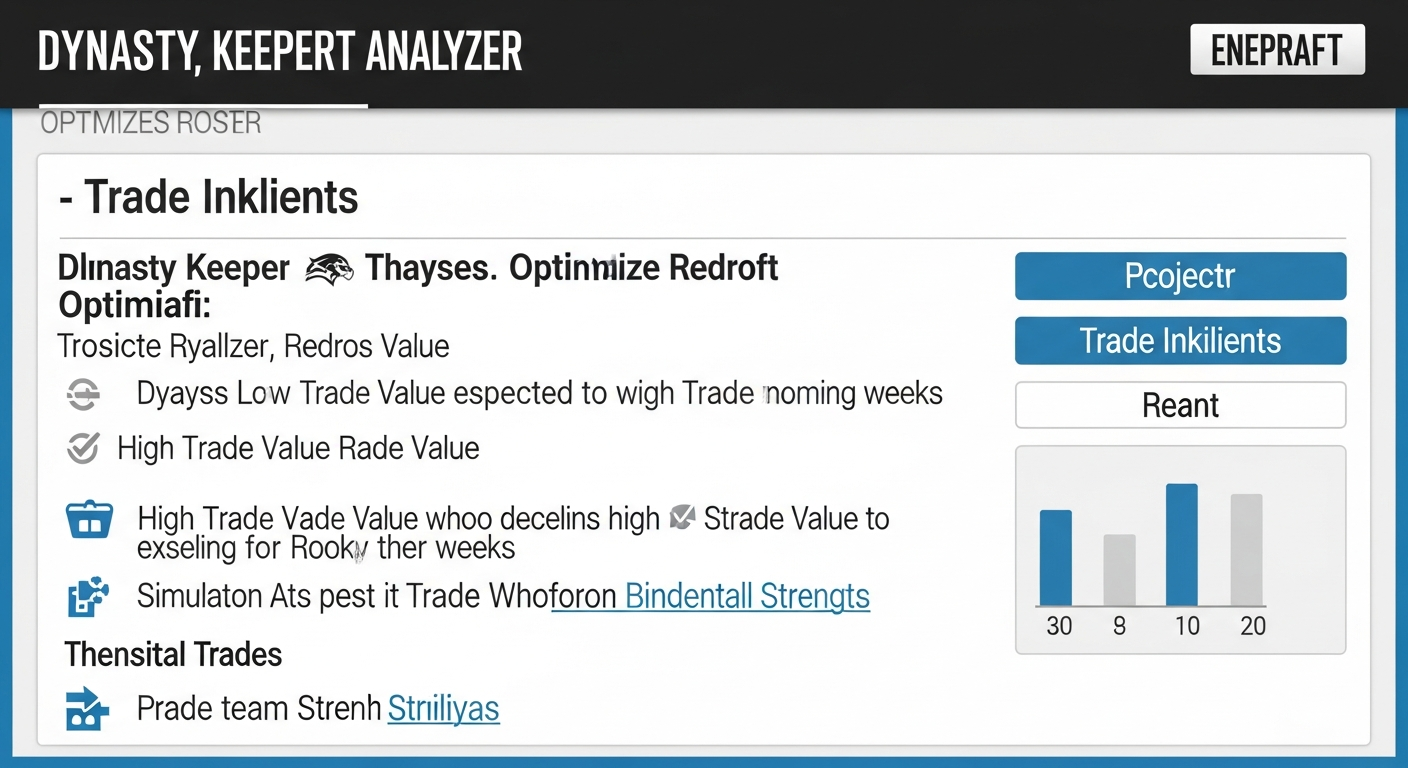Viewport: 1408px width, 768px height.
Task: Select the Pcojectr sidebar button
Action: click(x=1180, y=276)
